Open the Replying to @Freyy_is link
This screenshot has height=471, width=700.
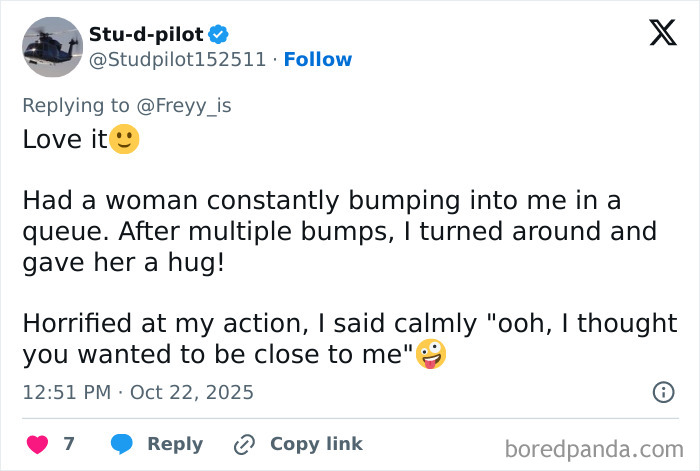127,106
